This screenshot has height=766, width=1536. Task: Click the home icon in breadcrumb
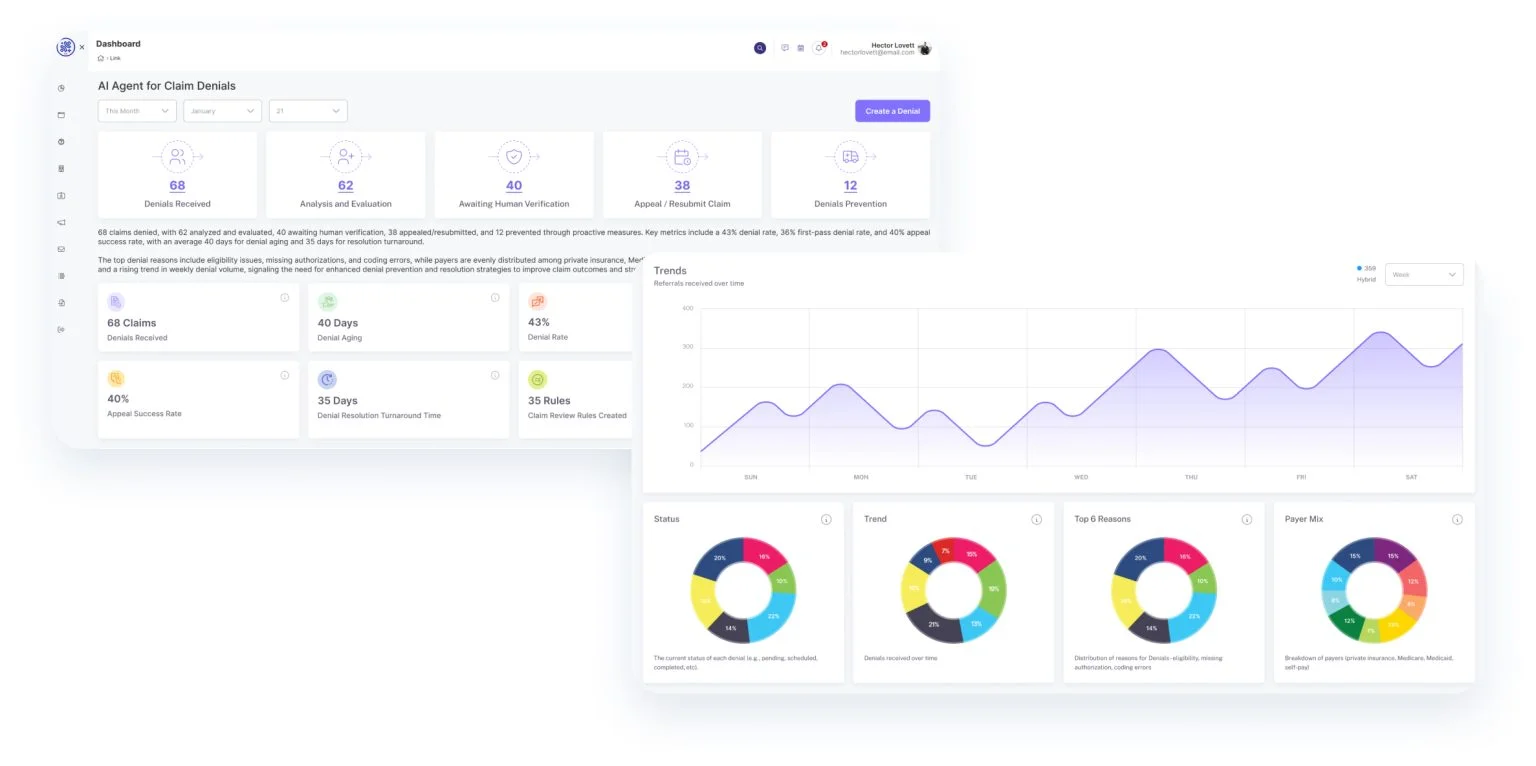[101, 58]
